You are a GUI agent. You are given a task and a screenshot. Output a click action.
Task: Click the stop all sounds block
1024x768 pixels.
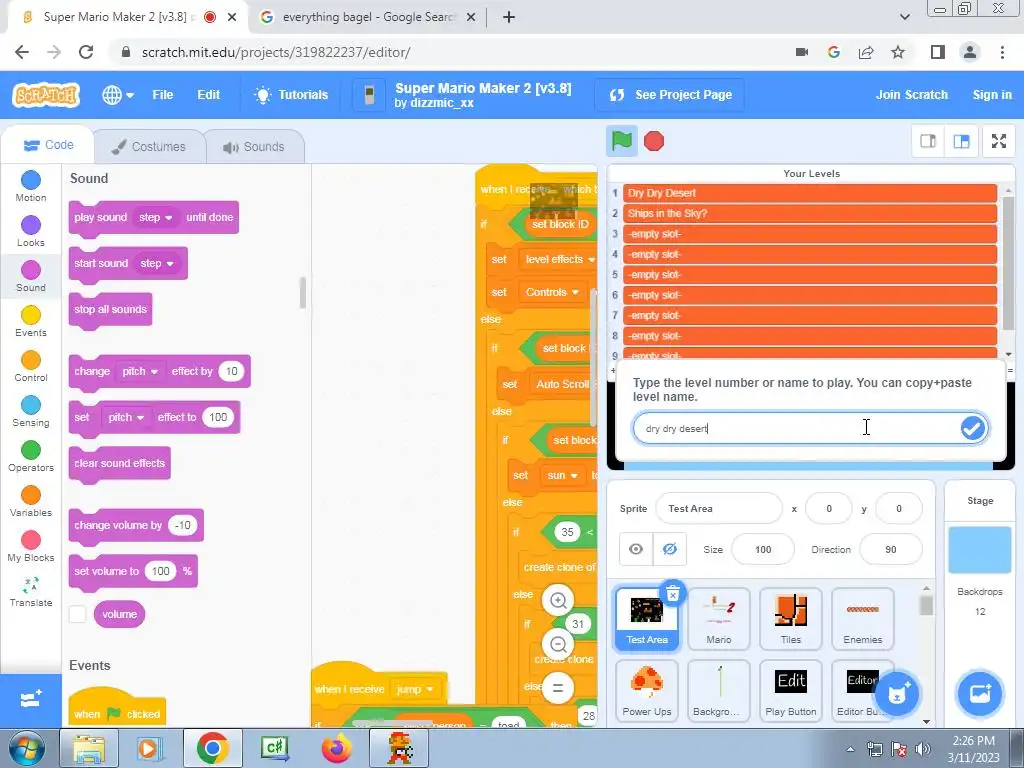110,310
